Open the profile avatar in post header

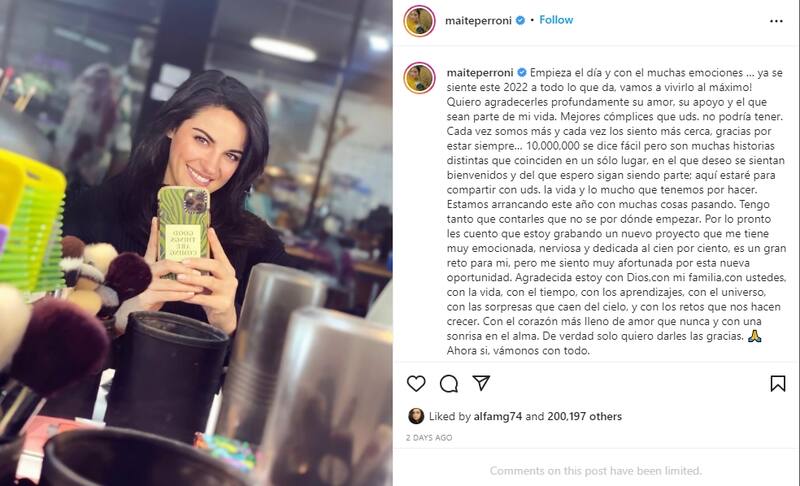[x=419, y=21]
